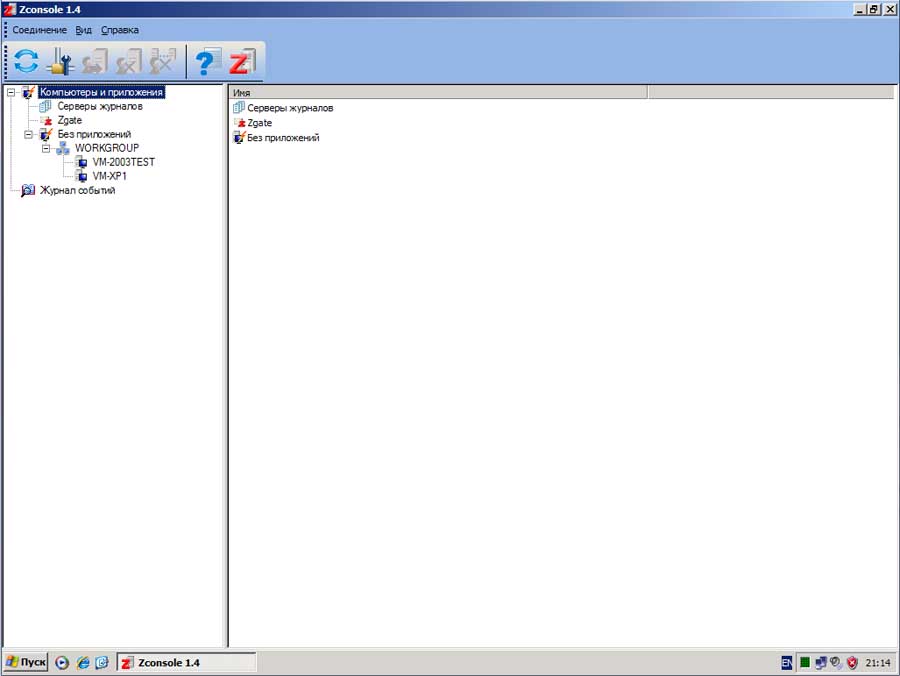Select Zgate in the tree
Screen dimensions: 900x676
pyautogui.click(x=69, y=120)
